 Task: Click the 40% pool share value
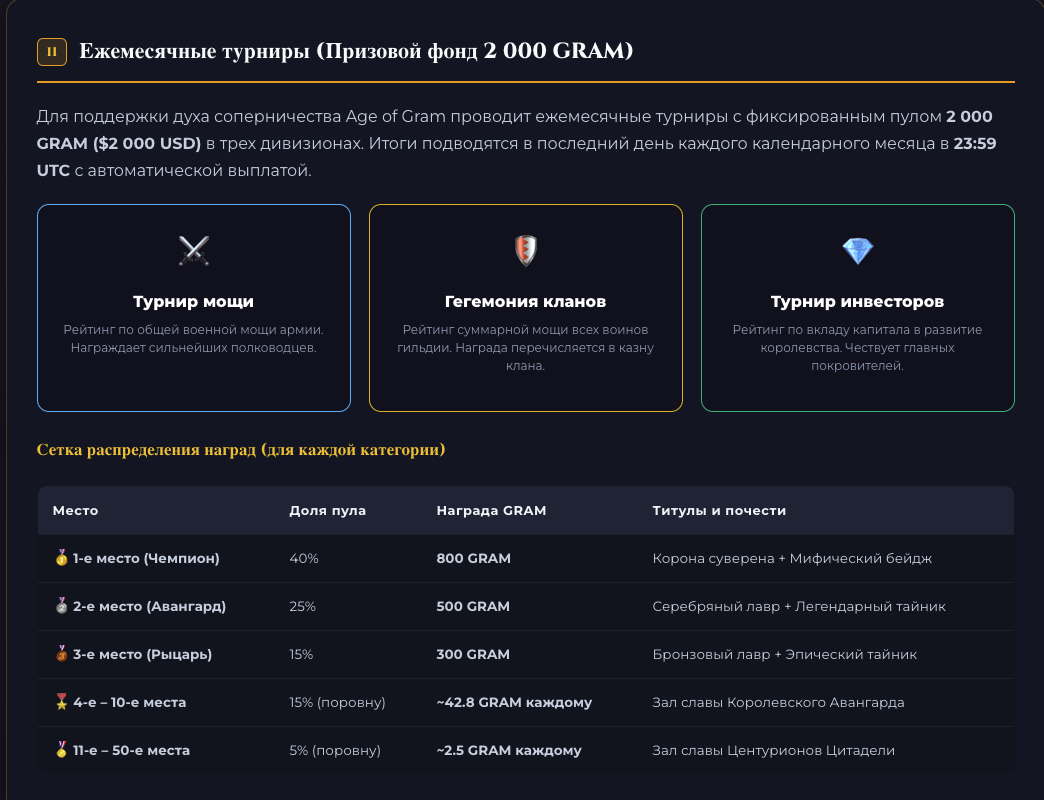point(304,558)
